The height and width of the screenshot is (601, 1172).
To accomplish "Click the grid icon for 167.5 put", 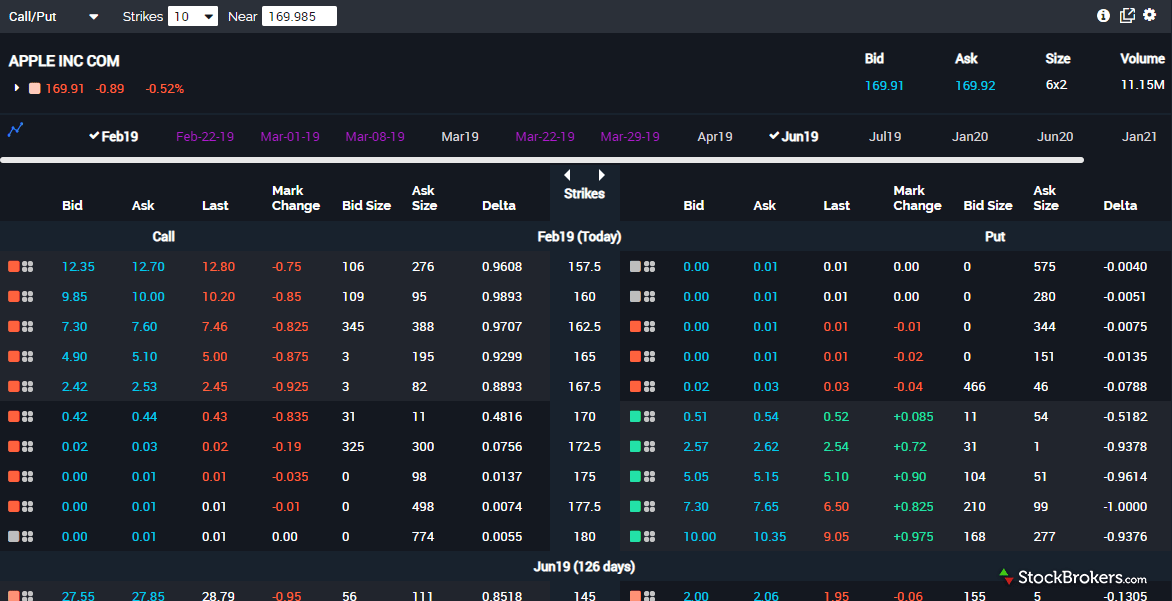I will (650, 386).
